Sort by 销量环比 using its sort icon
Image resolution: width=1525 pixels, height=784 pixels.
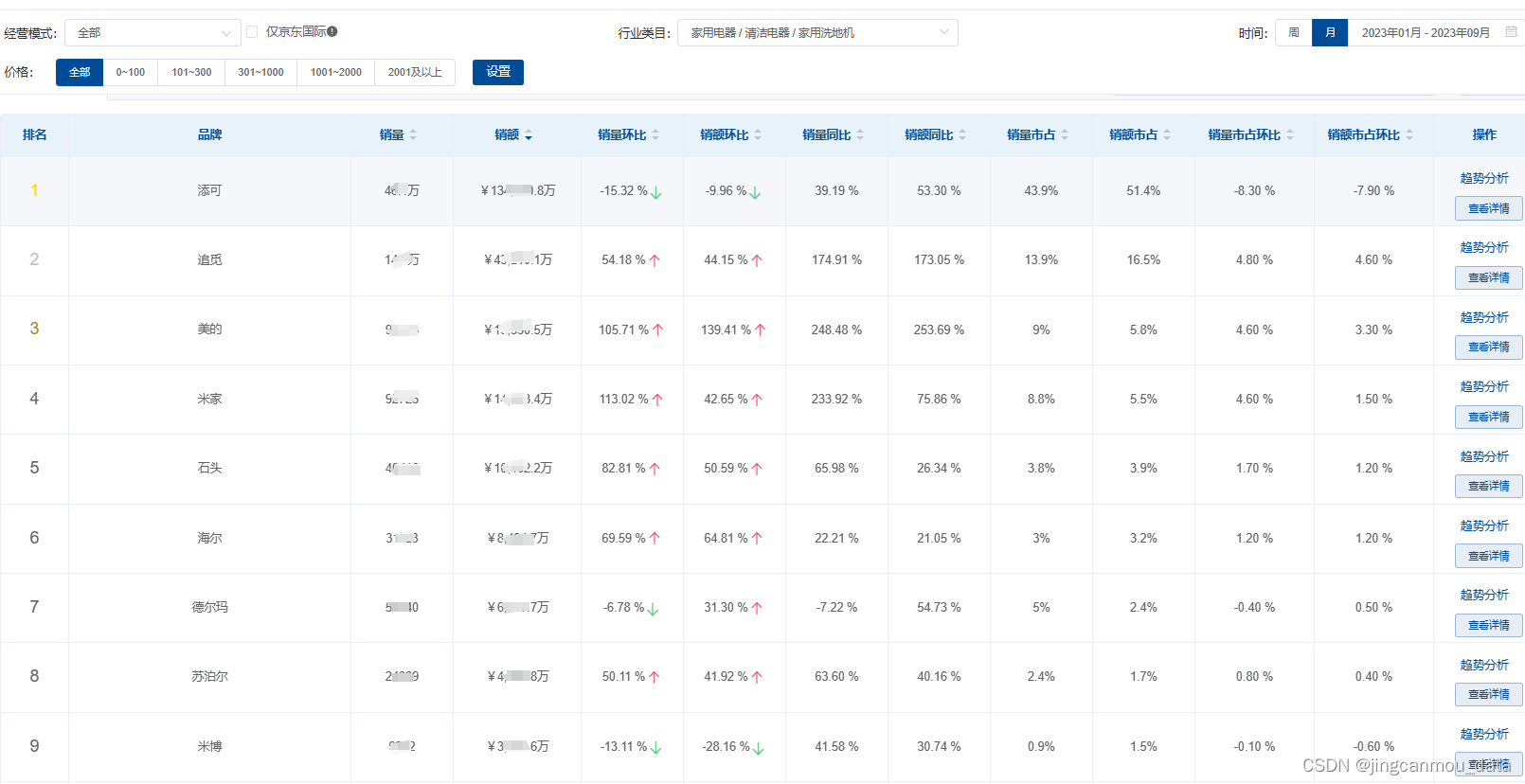pos(655,135)
